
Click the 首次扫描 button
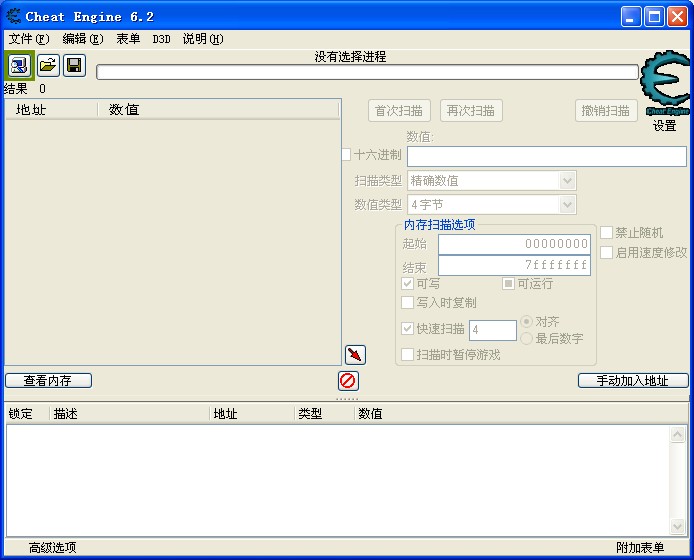pyautogui.click(x=399, y=111)
